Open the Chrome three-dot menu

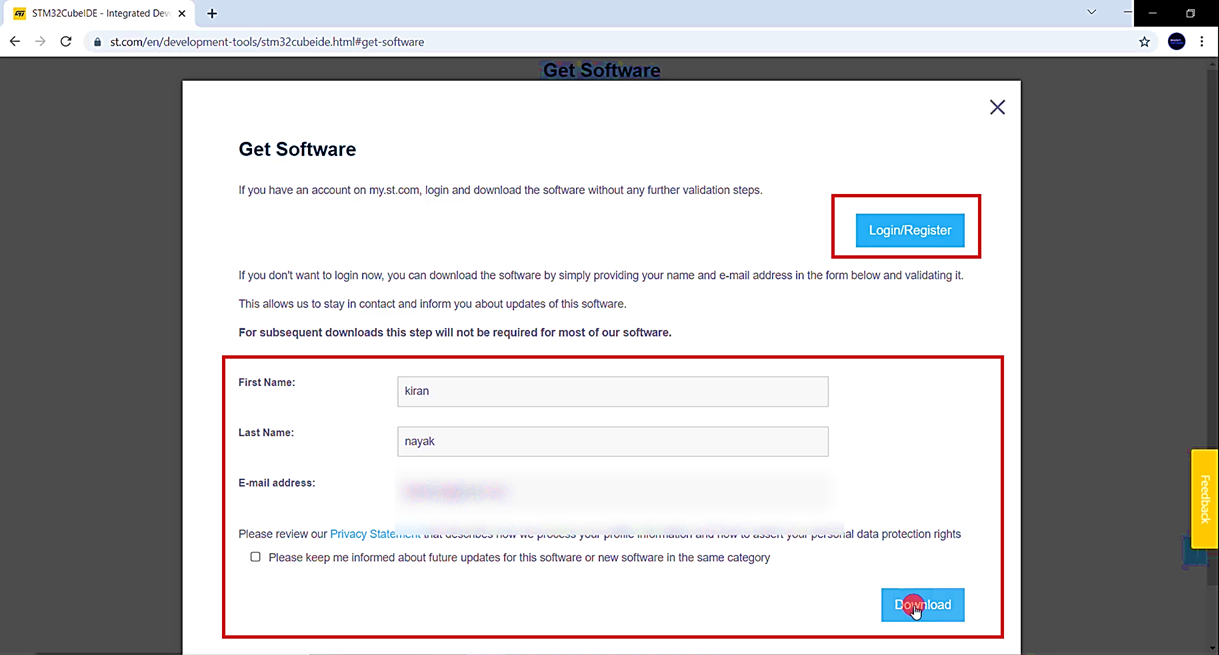pos(1202,42)
